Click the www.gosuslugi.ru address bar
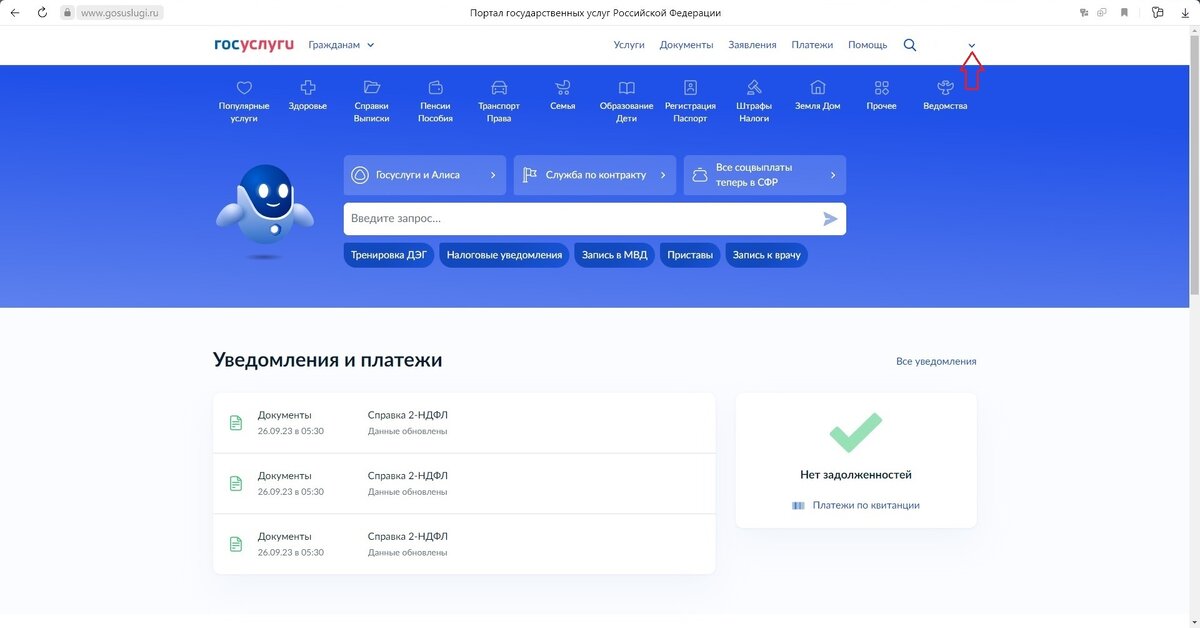 click(121, 13)
